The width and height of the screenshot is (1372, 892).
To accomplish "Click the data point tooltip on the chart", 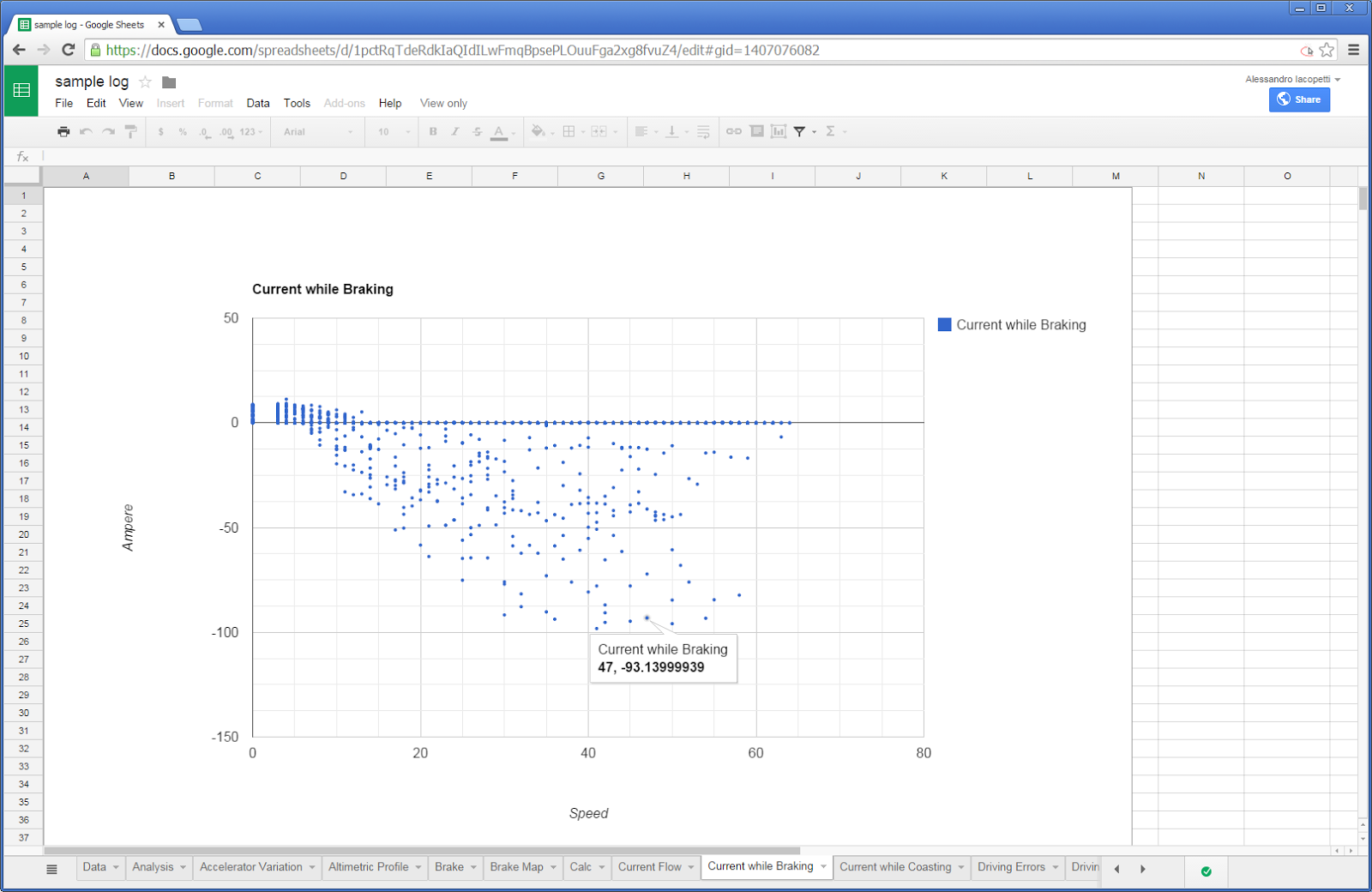I will pos(663,659).
